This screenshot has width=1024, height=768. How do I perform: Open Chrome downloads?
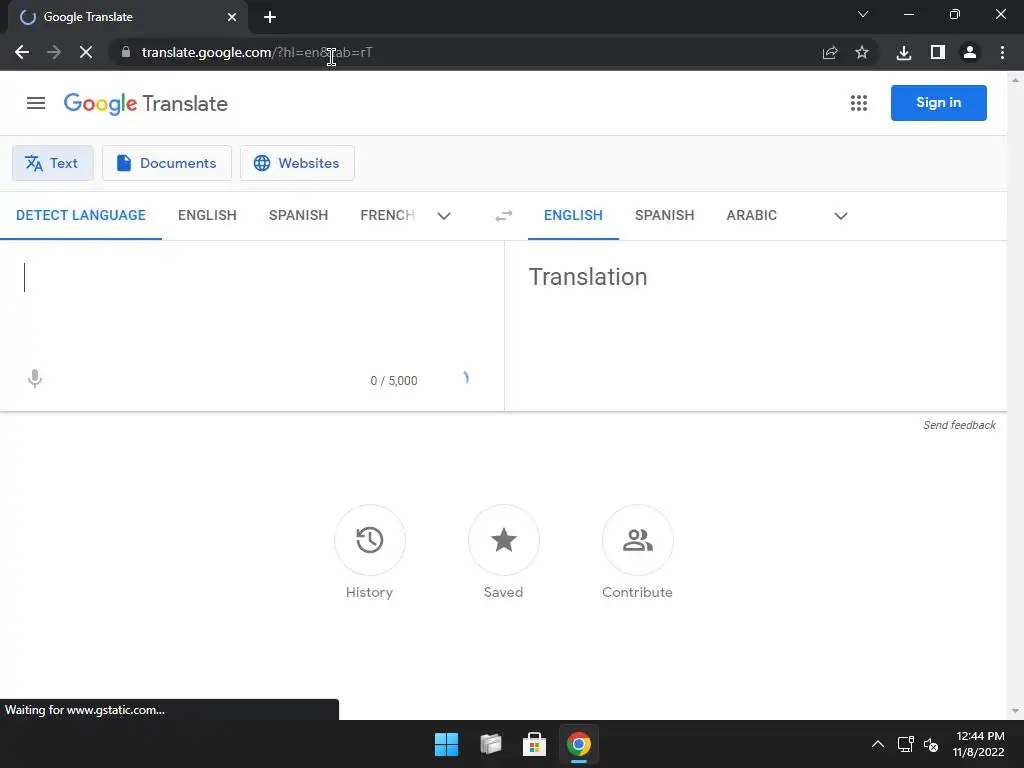point(904,52)
